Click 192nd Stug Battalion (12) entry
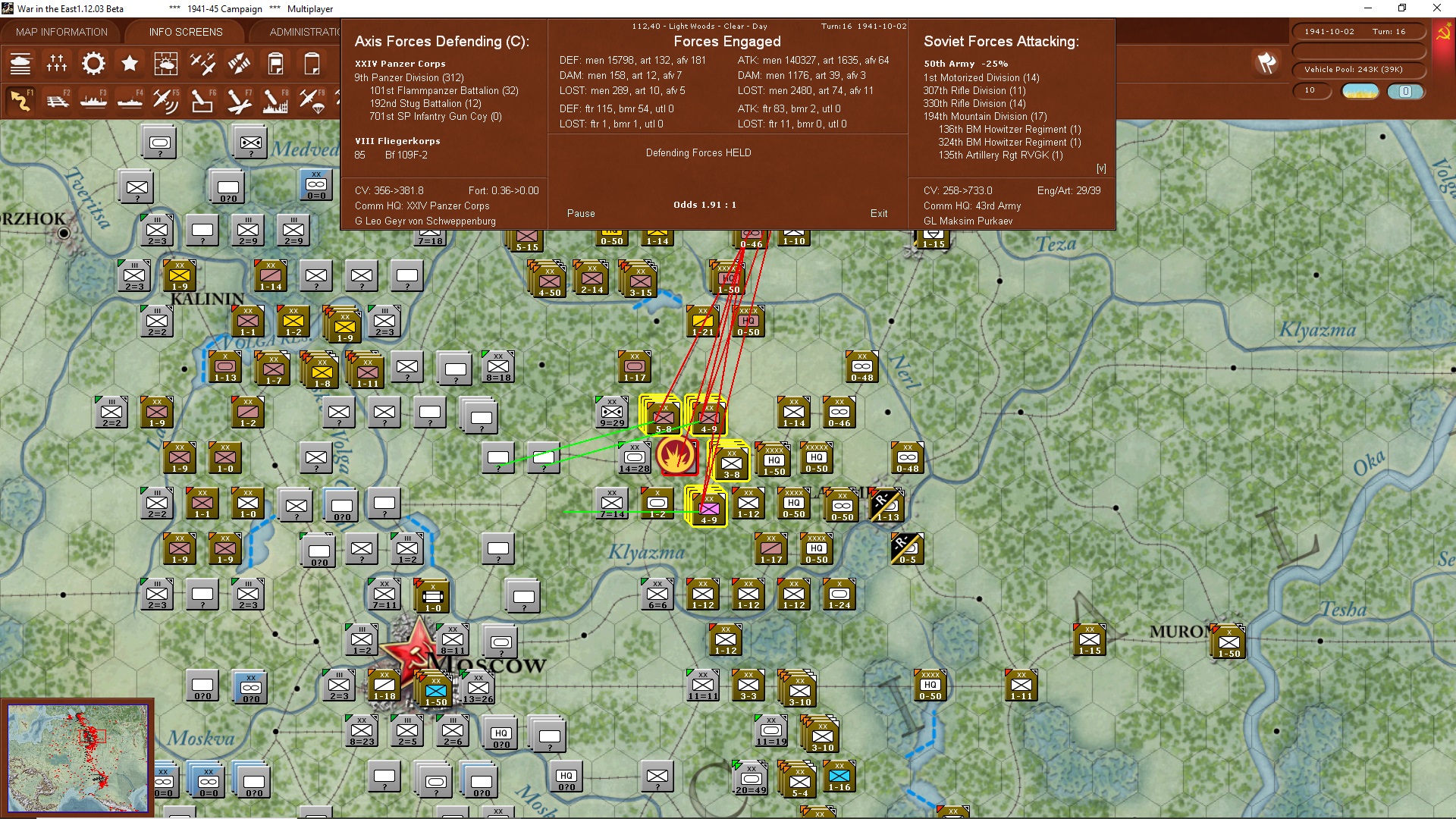1456x819 pixels. (x=425, y=103)
